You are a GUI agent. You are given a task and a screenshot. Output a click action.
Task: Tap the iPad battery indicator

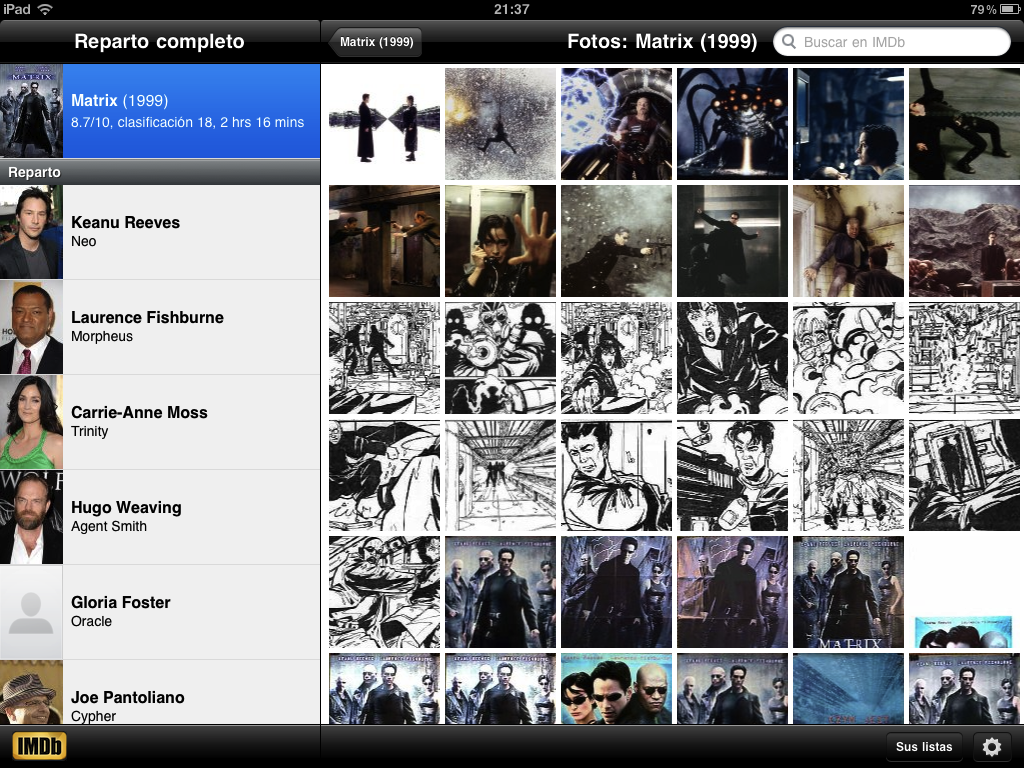click(1005, 9)
